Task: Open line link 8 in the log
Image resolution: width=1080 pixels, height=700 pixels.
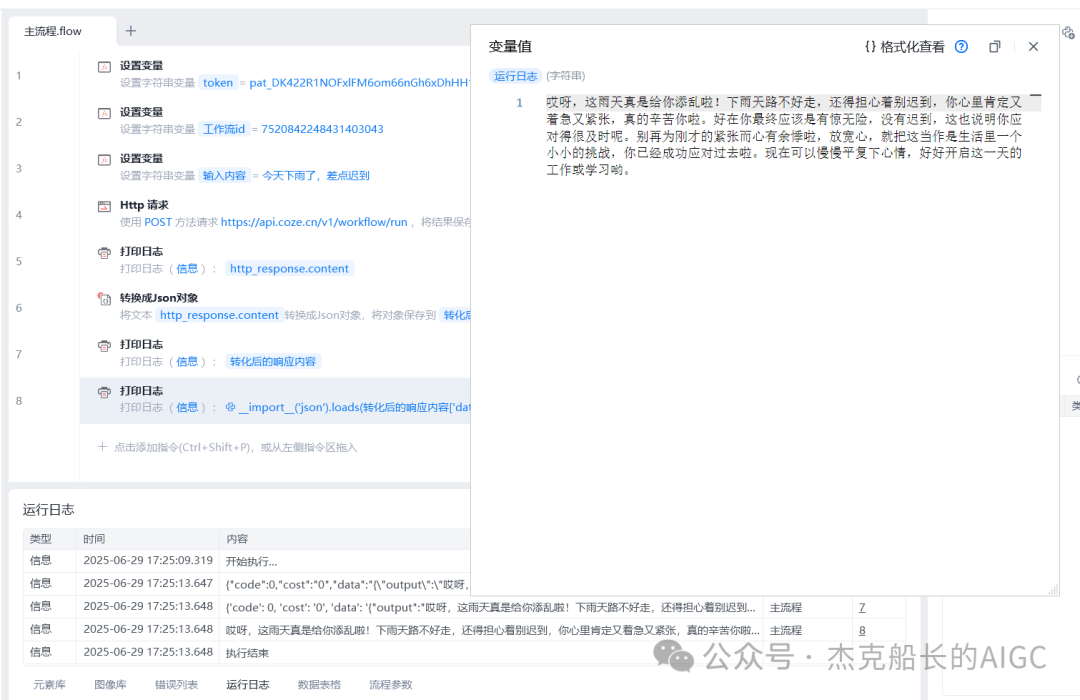Action: coord(862,630)
